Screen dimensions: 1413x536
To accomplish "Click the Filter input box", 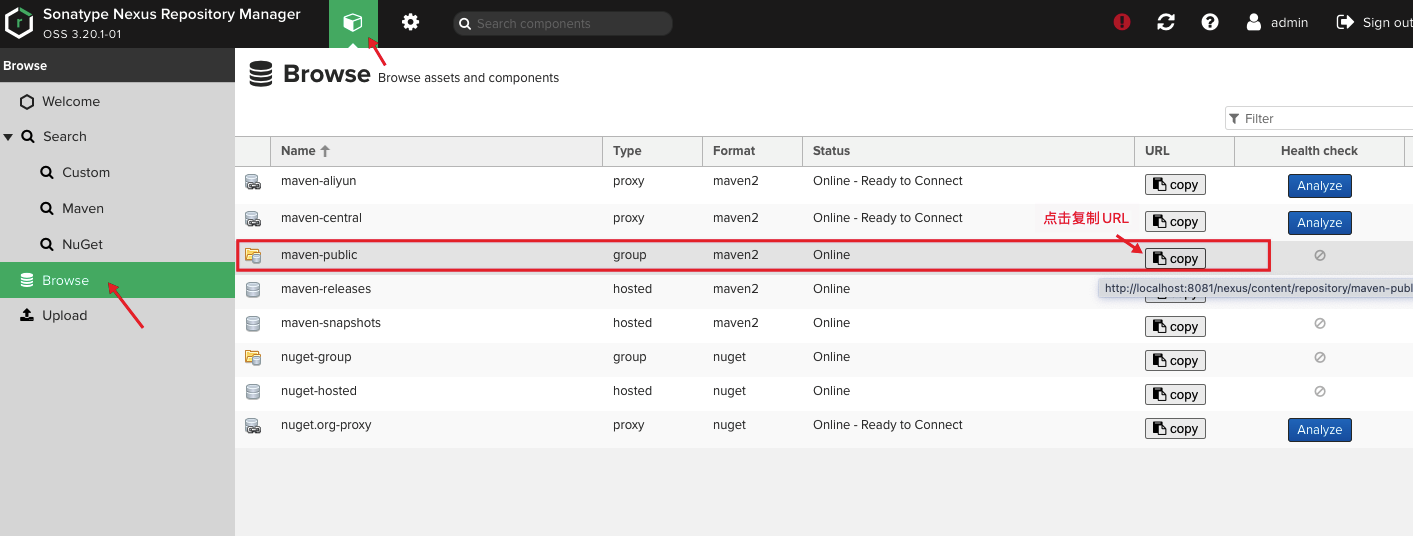I will click(x=1319, y=118).
